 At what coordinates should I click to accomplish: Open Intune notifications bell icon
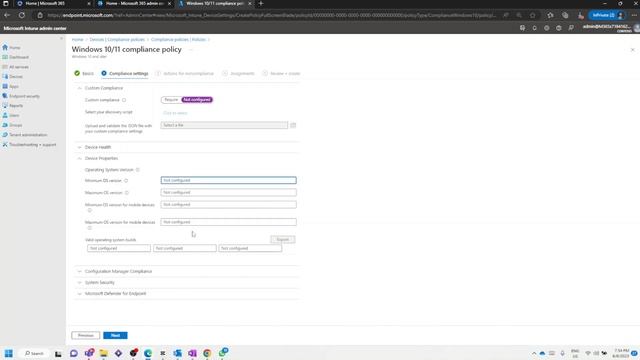click(534, 28)
